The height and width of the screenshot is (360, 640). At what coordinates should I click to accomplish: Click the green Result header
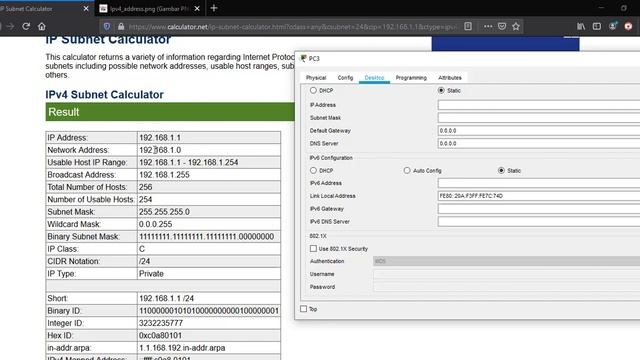tap(170, 112)
